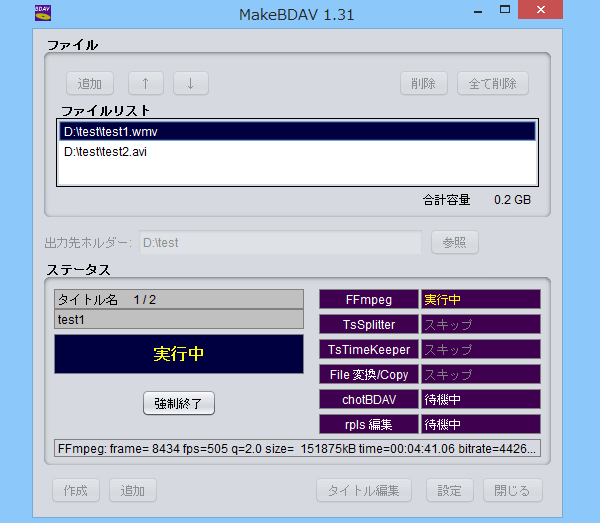Click the 全て削除 button
This screenshot has height=523, width=600.
[x=493, y=83]
